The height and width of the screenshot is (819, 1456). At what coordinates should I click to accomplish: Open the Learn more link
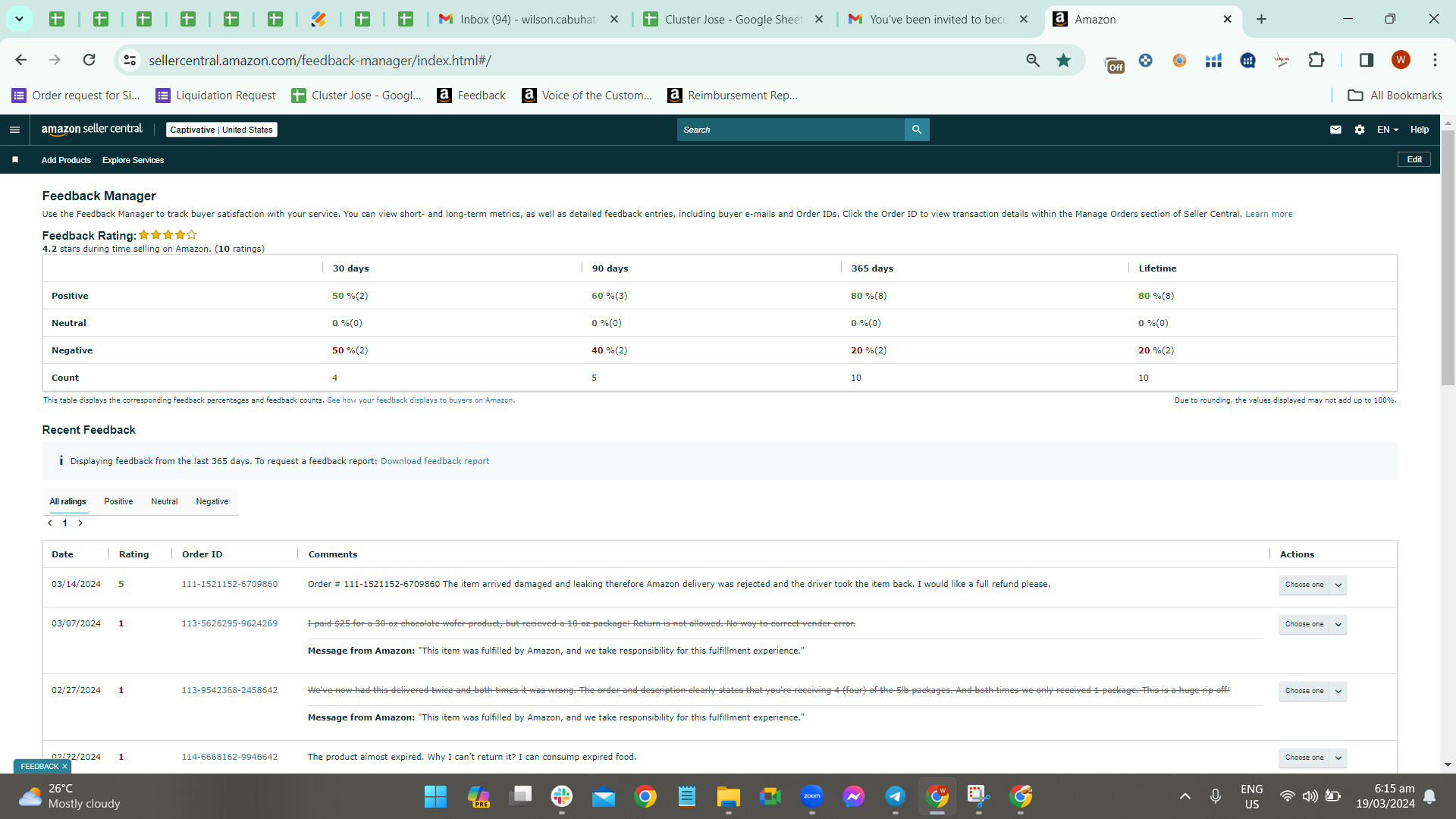pos(1269,214)
